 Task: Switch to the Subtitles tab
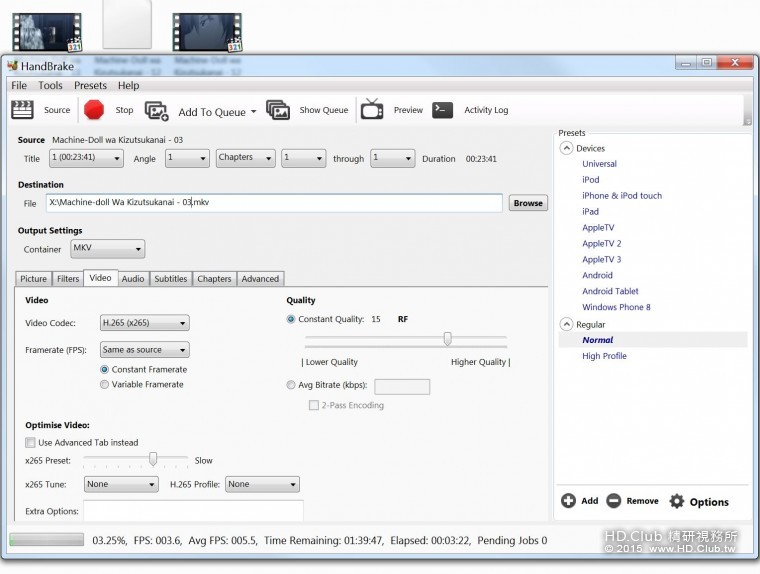170,279
